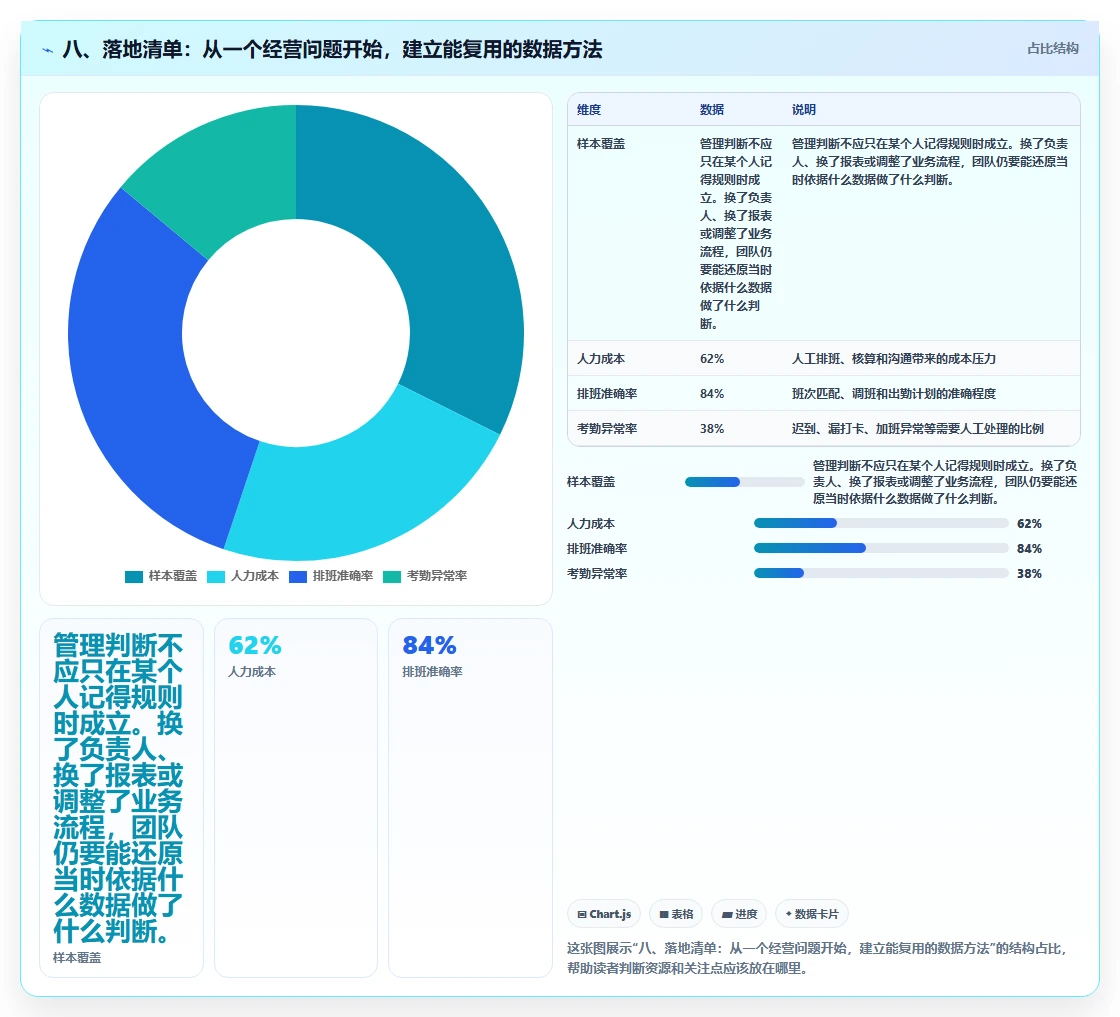
Task: Click the 考勤异常率 38% progress bar
Action: [x=881, y=573]
